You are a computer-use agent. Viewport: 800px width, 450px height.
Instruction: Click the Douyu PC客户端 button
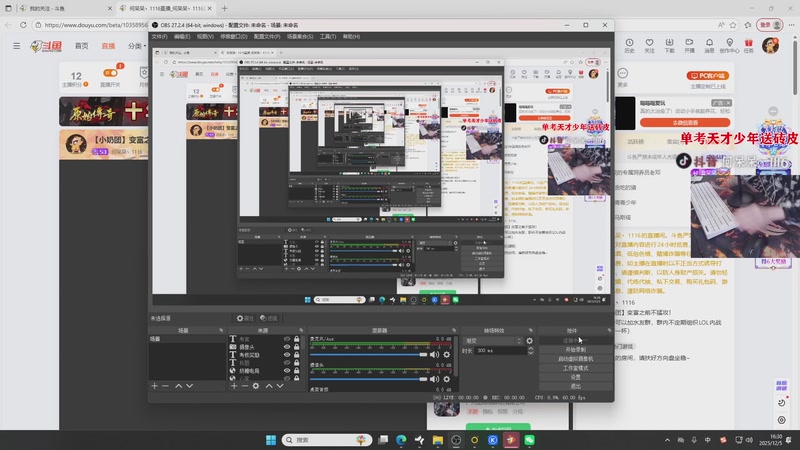tap(708, 76)
